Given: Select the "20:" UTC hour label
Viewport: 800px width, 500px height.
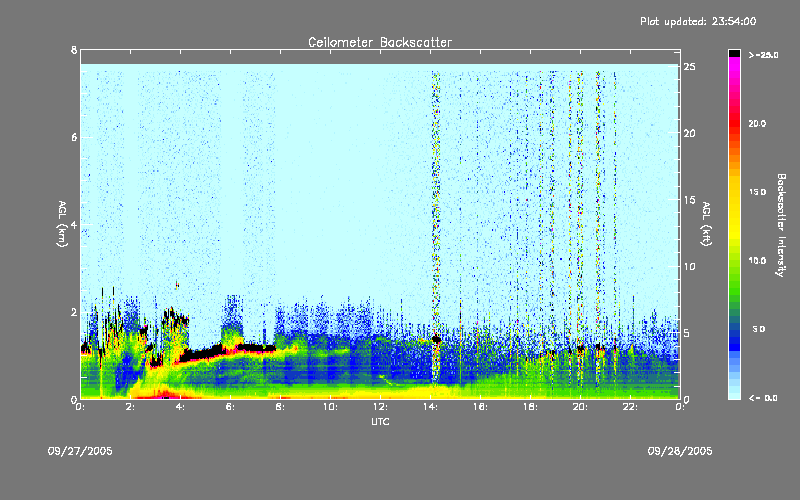Looking at the screenshot, I should click(580, 407).
